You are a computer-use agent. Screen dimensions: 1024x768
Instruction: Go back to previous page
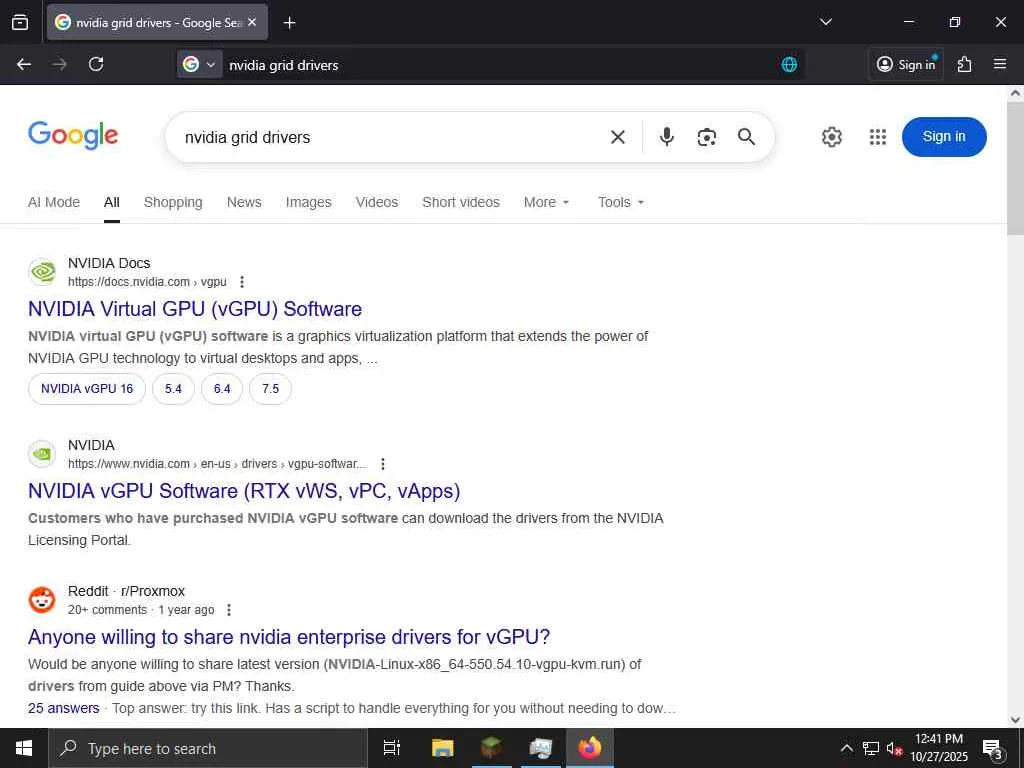tap(24, 64)
